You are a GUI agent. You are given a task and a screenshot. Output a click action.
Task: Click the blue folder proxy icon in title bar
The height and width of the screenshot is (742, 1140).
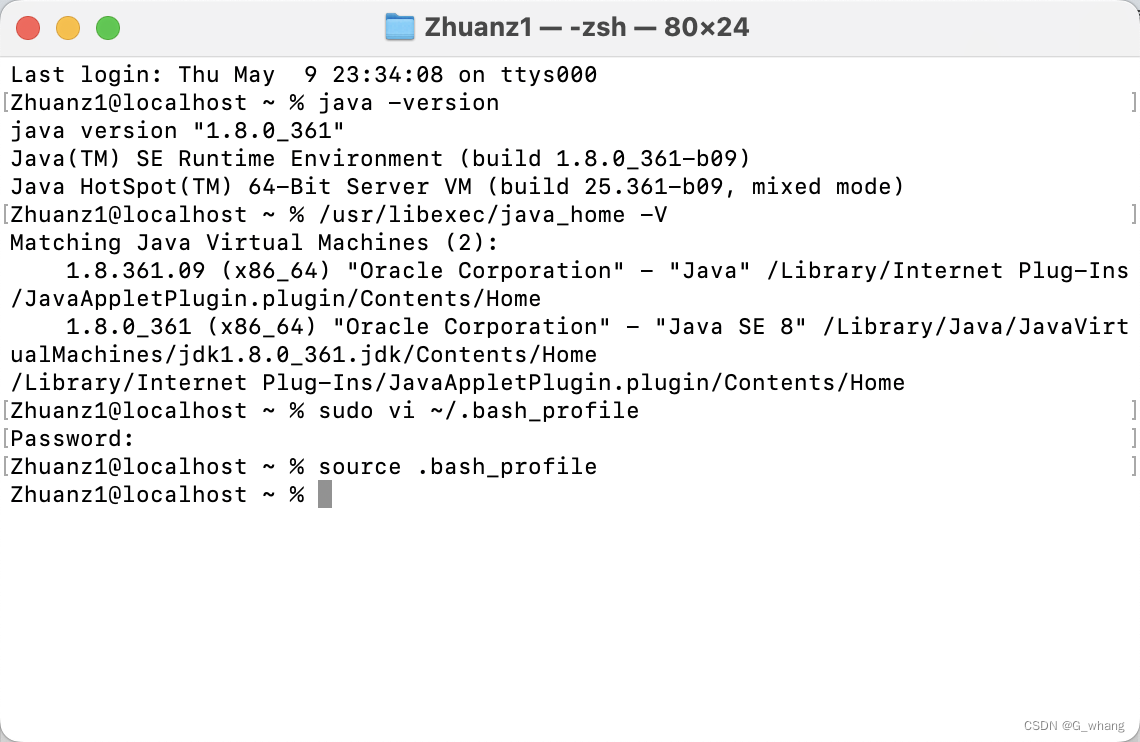(x=399, y=26)
